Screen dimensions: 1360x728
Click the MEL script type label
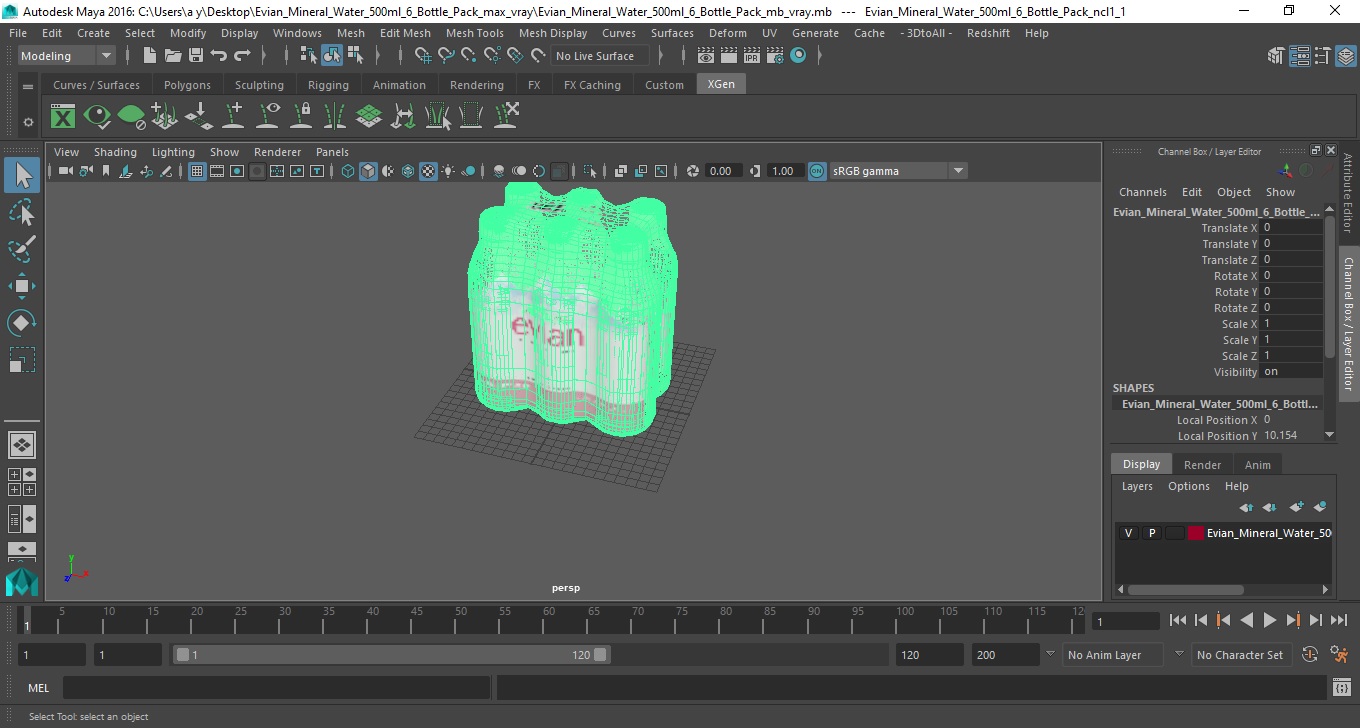pyautogui.click(x=38, y=688)
